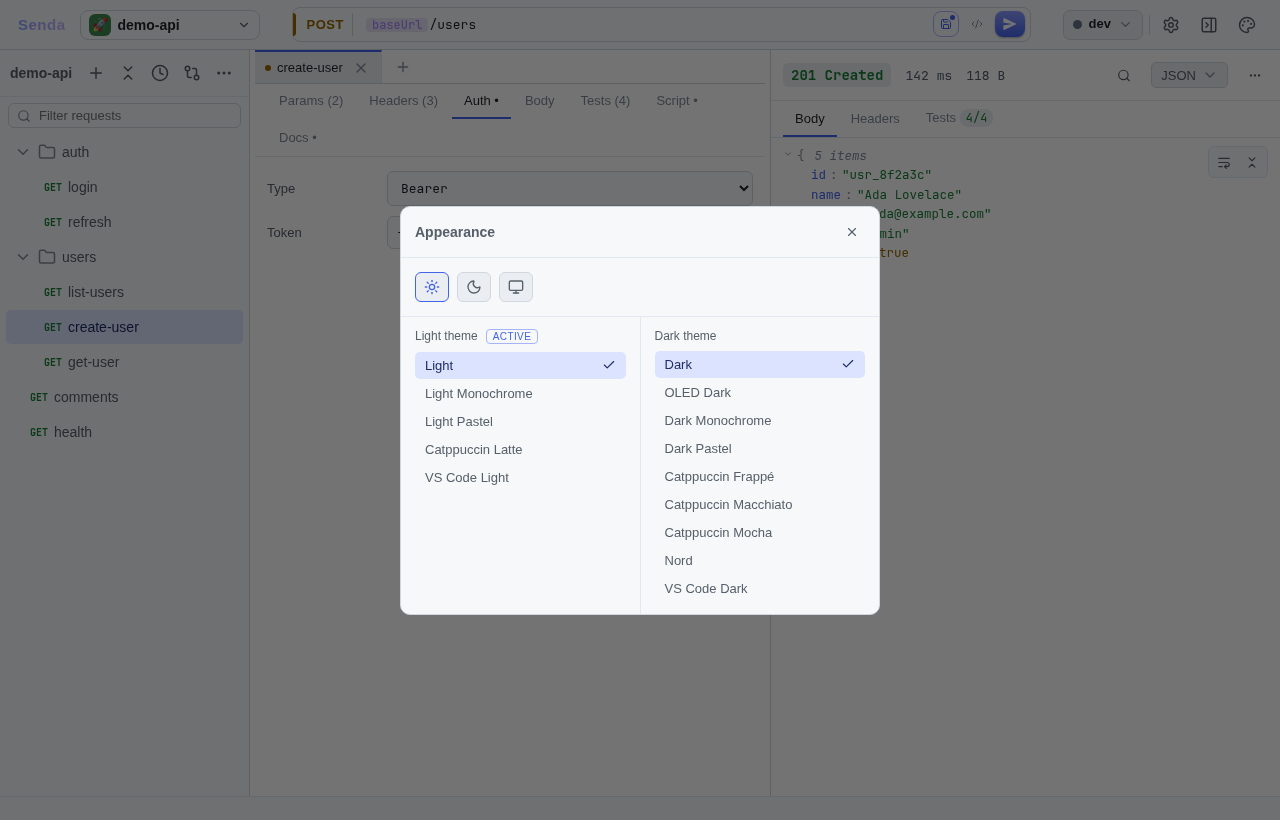Image resolution: width=1280 pixels, height=820 pixels.
Task: Choose the VS Code Light theme
Action: click(520, 478)
